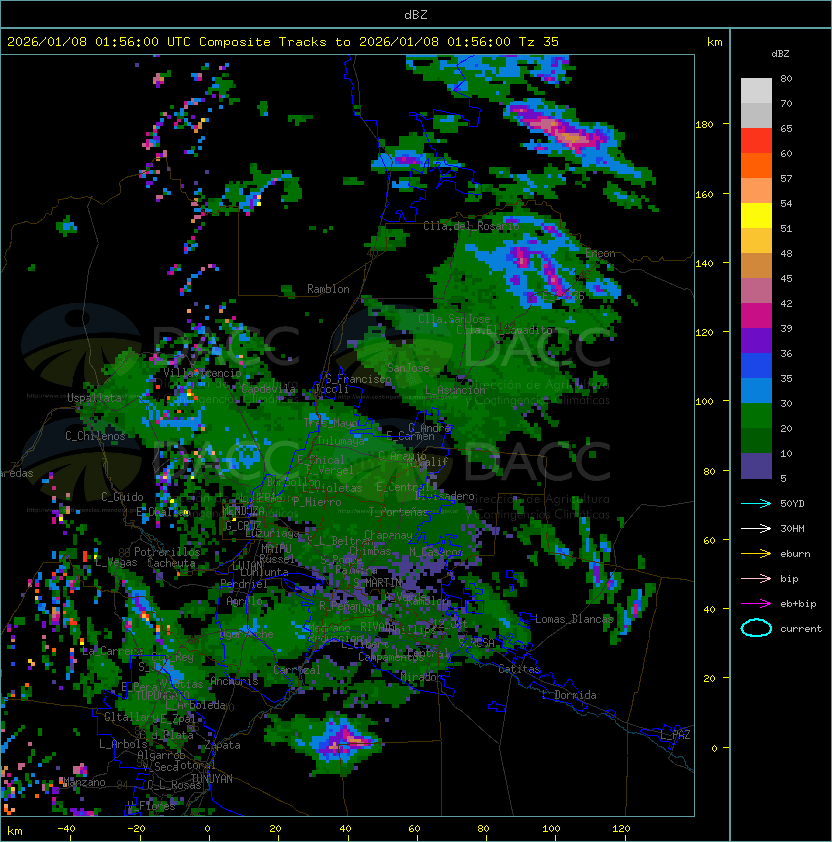Click the 'Perdriel' map label
832x842 pixels.
point(244,583)
